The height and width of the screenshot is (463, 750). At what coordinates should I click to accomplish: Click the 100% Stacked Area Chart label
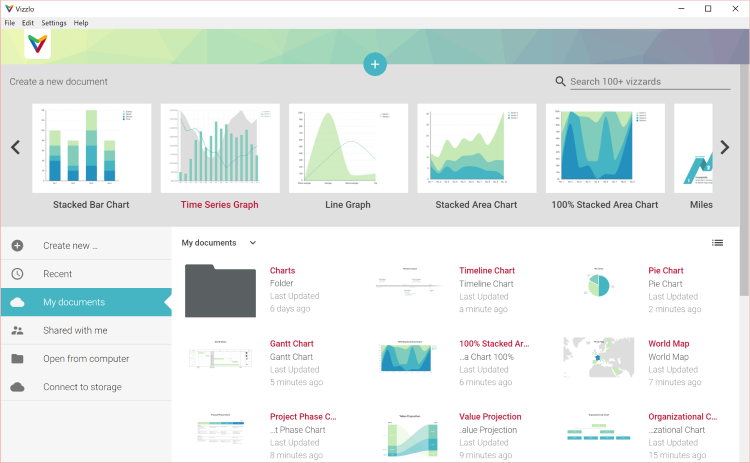(x=605, y=205)
